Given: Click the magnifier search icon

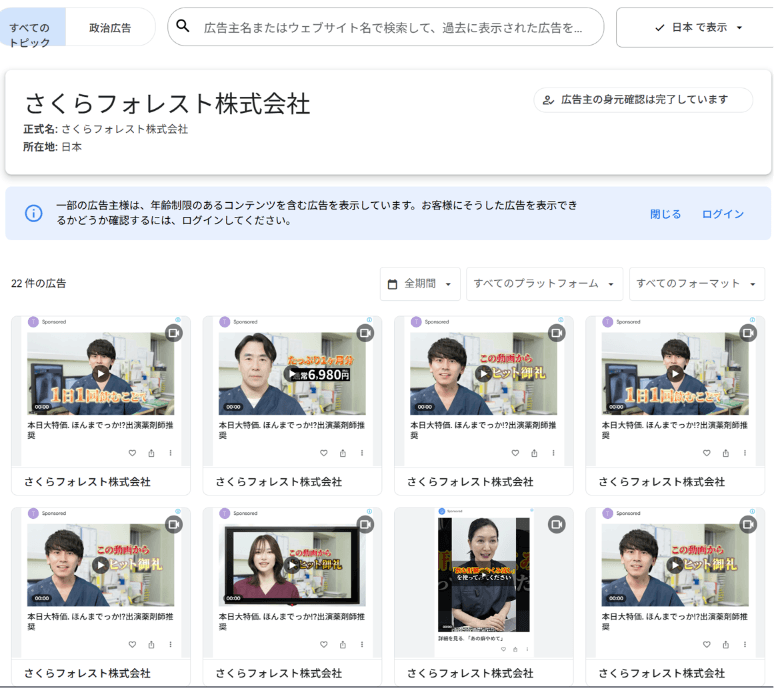Looking at the screenshot, I should (183, 26).
